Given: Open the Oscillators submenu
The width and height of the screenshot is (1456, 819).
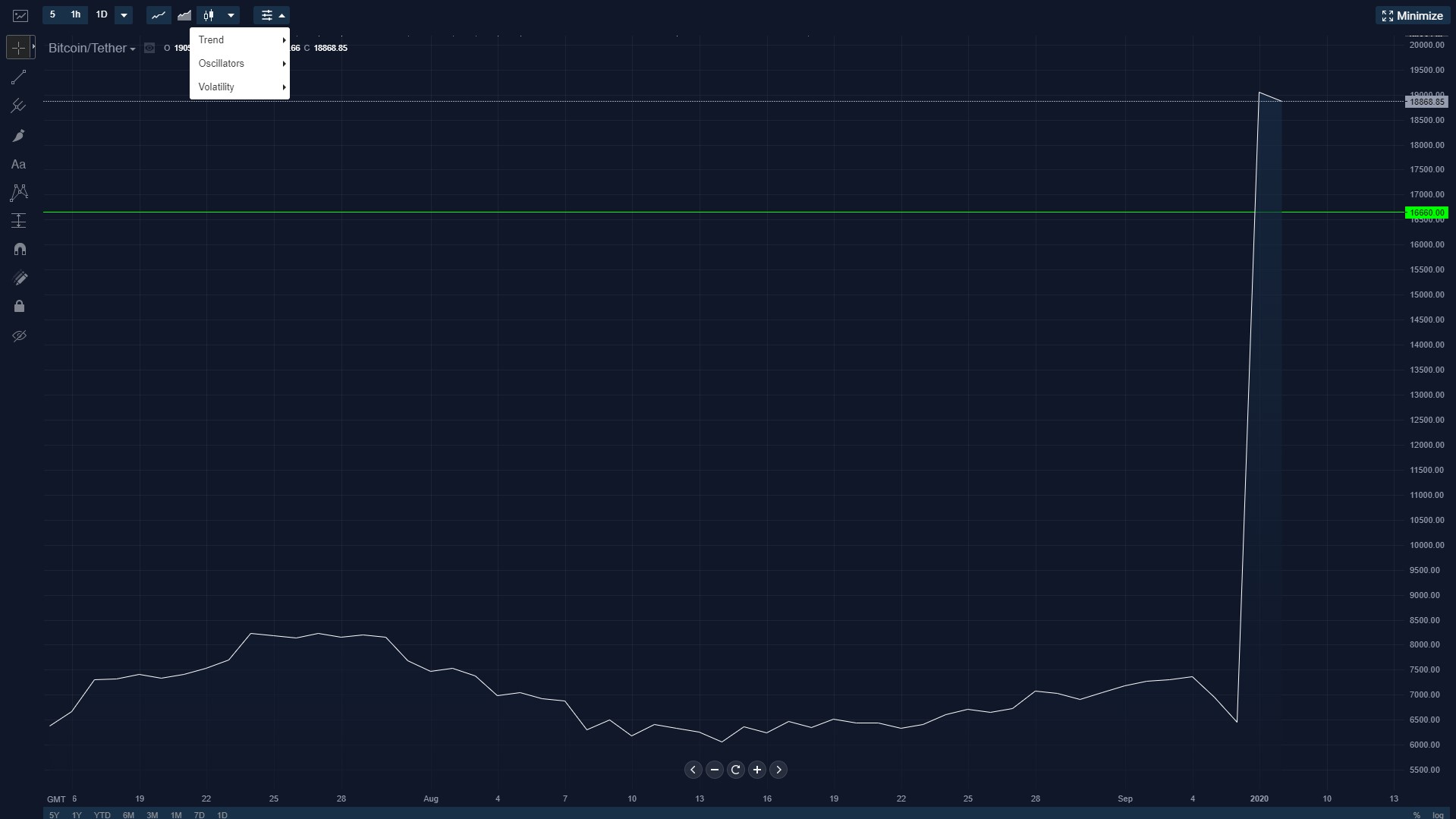Looking at the screenshot, I should 239,64.
